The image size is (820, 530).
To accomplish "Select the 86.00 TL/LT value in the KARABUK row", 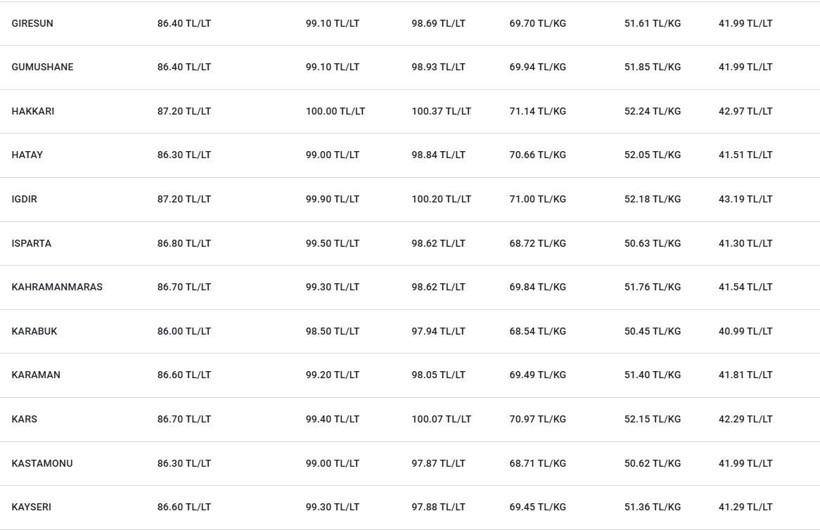I will coord(184,331).
